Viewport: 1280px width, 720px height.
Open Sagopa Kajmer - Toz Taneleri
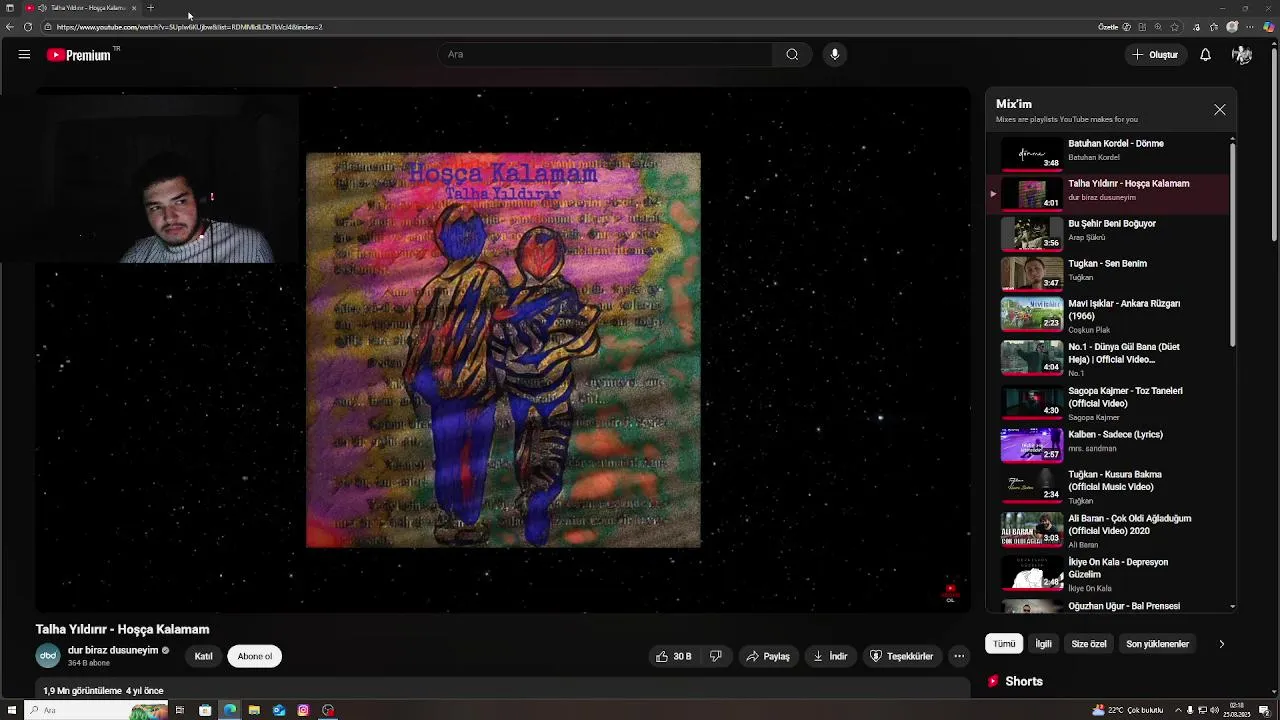pyautogui.click(x=1110, y=402)
